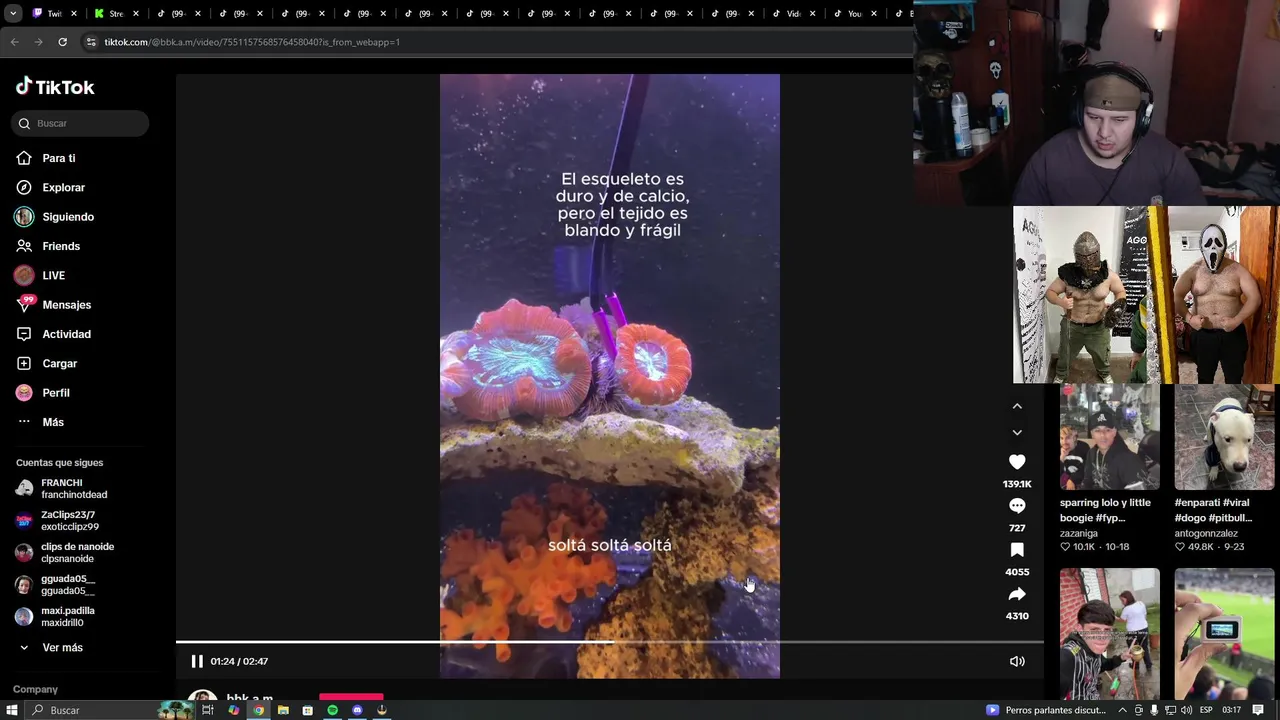
Task: Click the taskbar volume icon
Action: (1187, 710)
